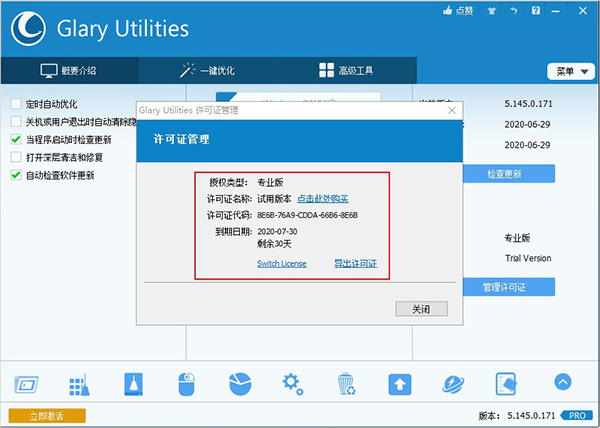The width and height of the screenshot is (600, 428).
Task: Click version number 5.145.0.171 in right panel
Action: [528, 104]
